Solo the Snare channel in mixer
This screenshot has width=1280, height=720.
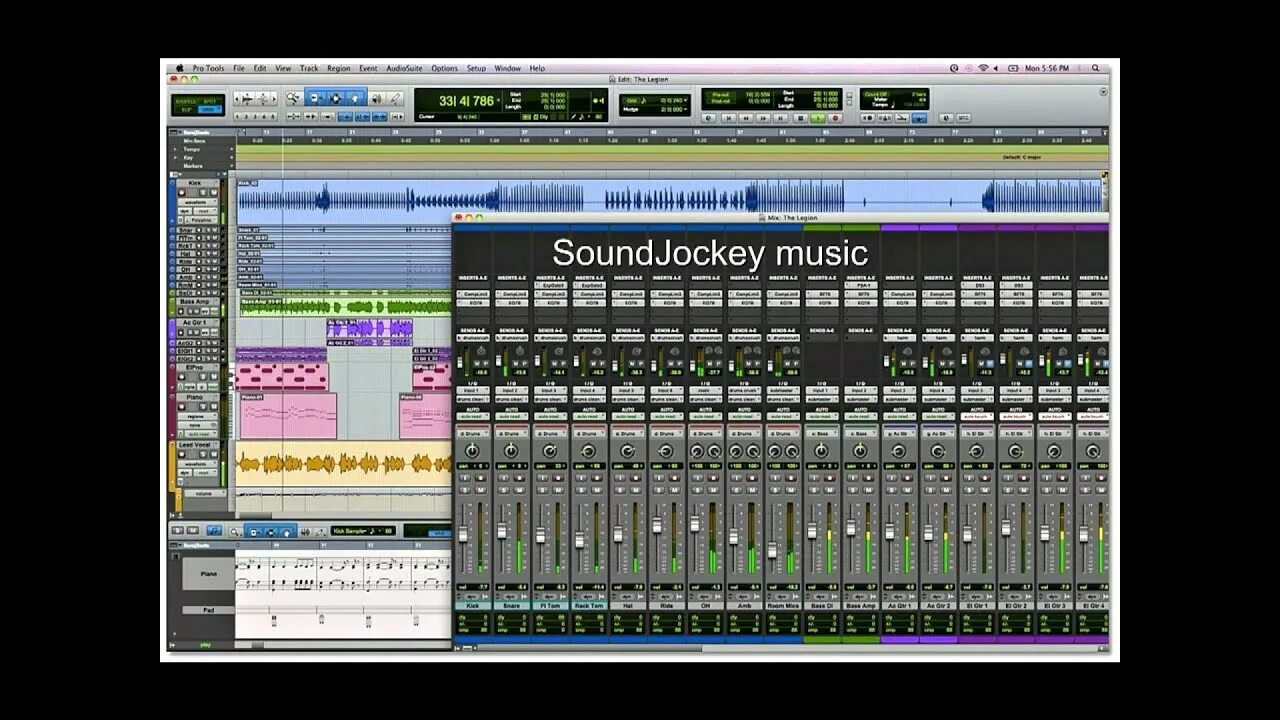[x=504, y=490]
